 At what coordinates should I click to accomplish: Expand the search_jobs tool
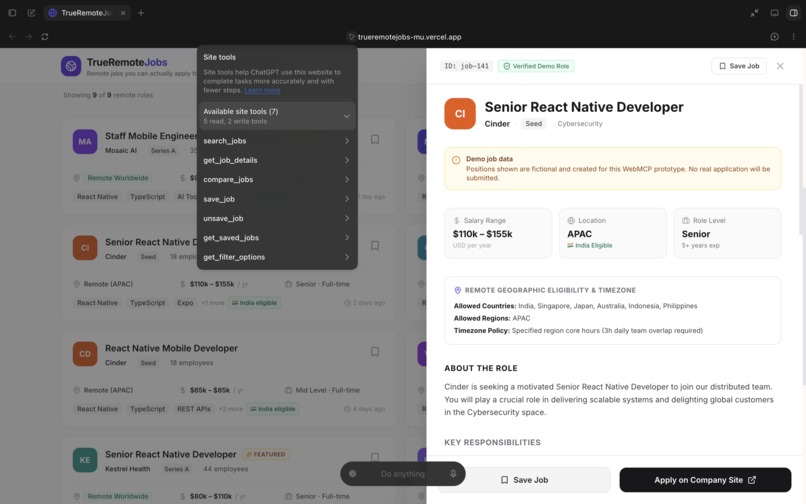[x=277, y=141]
